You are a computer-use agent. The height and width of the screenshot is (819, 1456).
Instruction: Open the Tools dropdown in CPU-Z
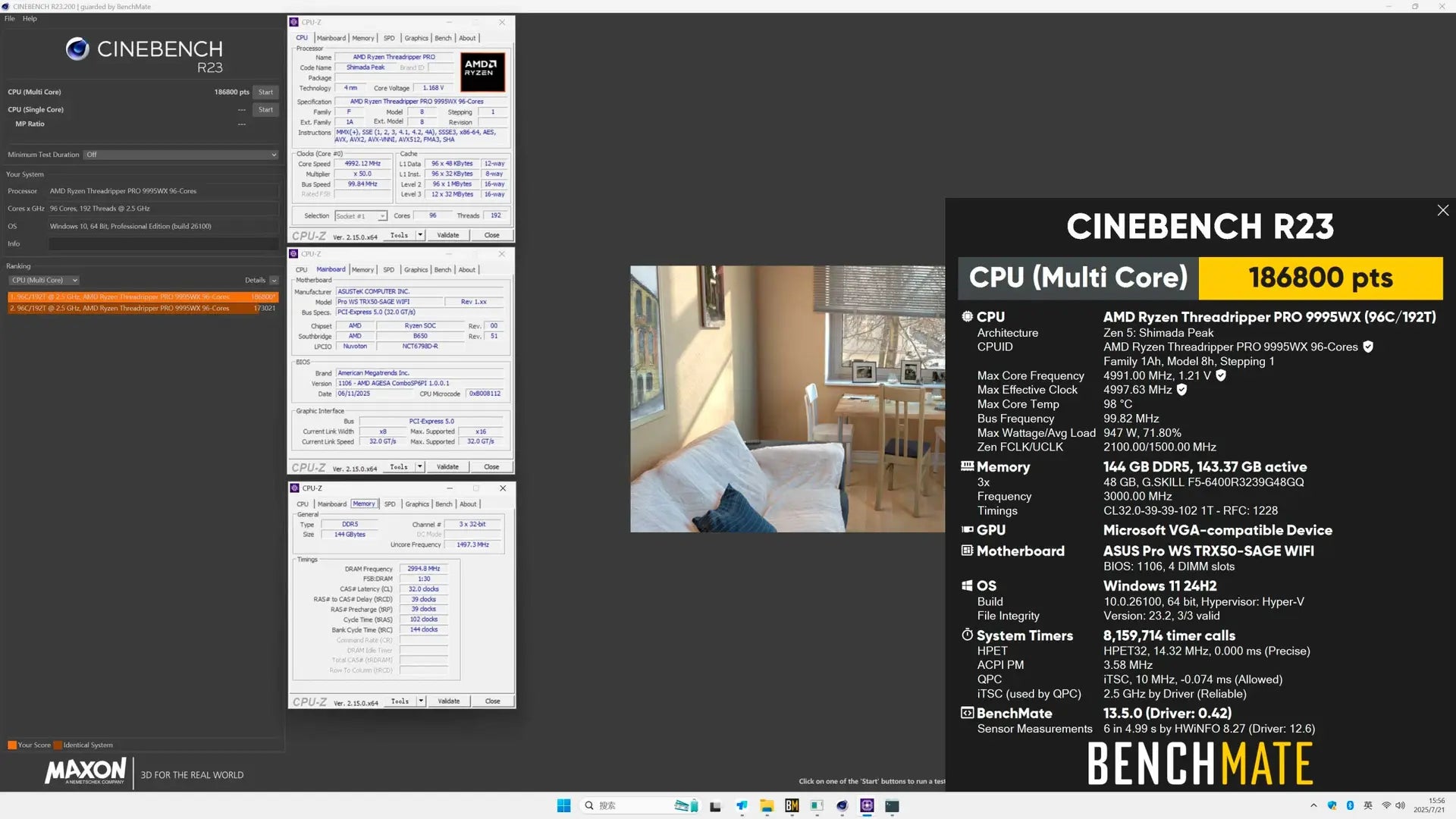(403, 235)
